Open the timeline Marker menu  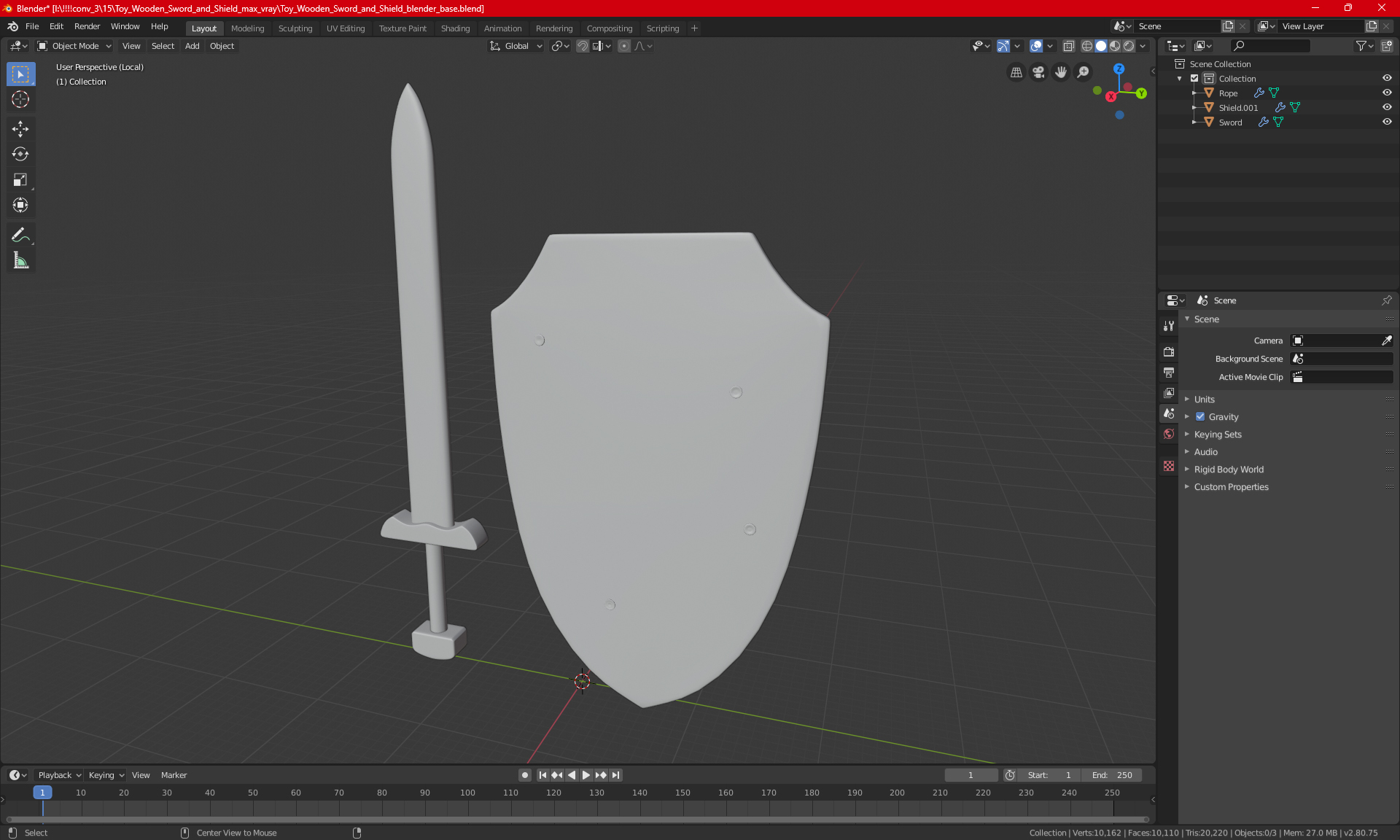(174, 775)
